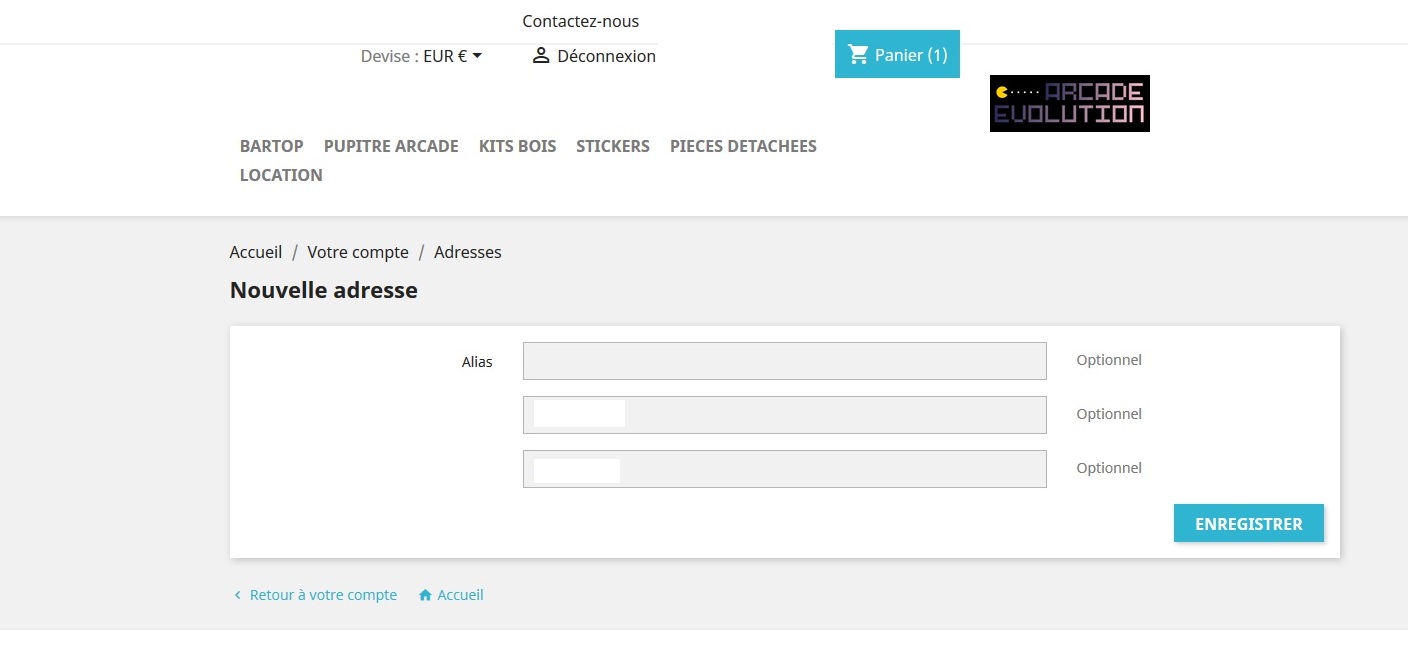The height and width of the screenshot is (670, 1408).
Task: Open the PUPITRE ARCADE category
Action: tap(391, 146)
